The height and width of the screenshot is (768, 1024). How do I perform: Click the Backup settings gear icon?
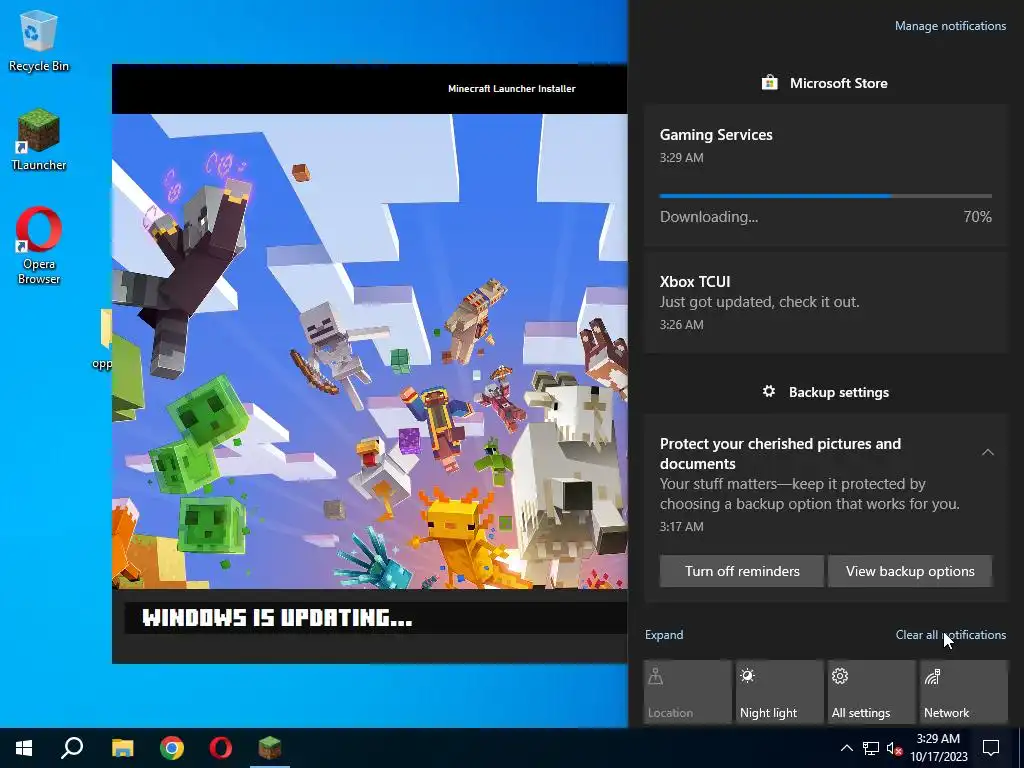769,391
